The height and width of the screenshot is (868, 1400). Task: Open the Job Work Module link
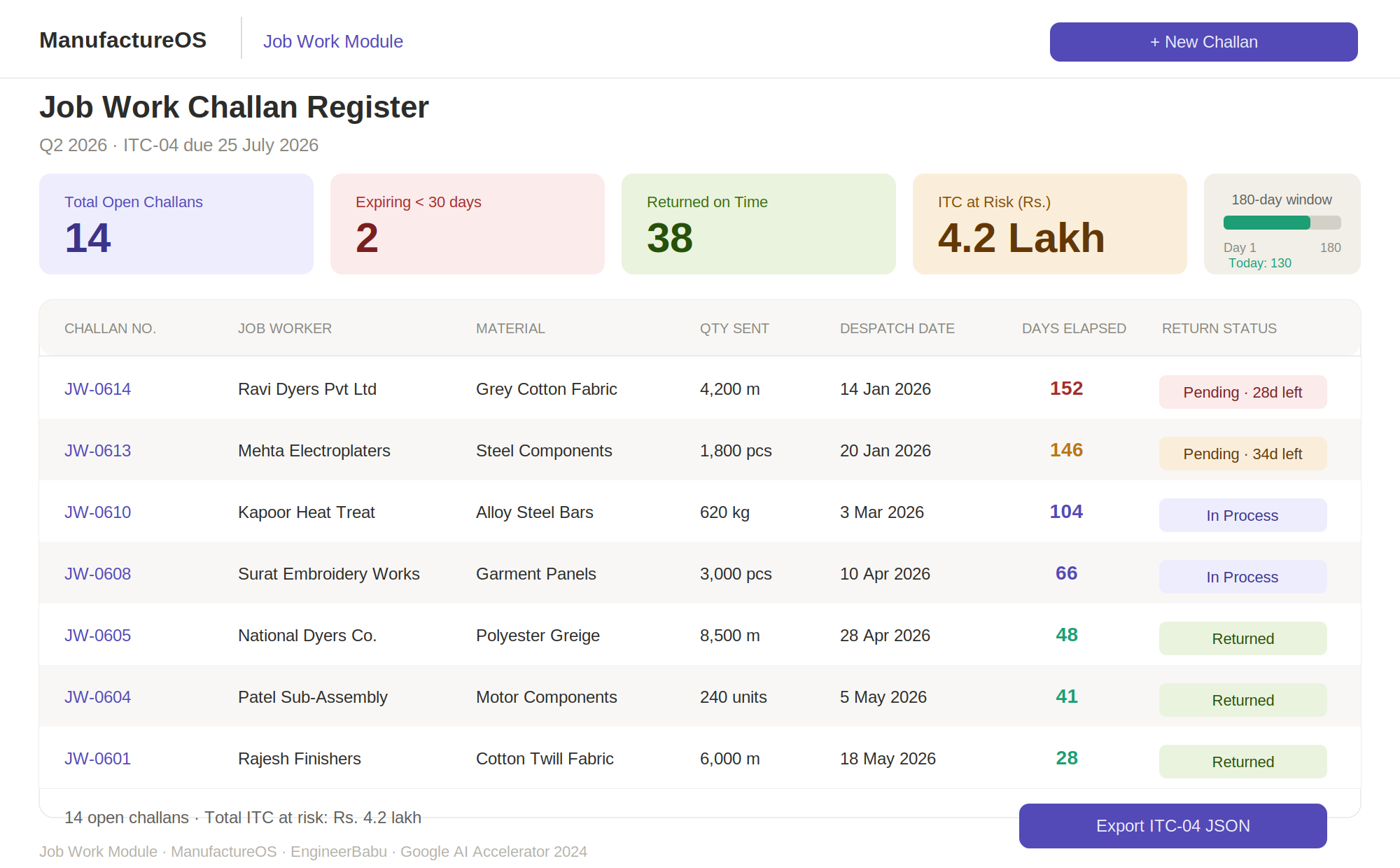(x=332, y=41)
